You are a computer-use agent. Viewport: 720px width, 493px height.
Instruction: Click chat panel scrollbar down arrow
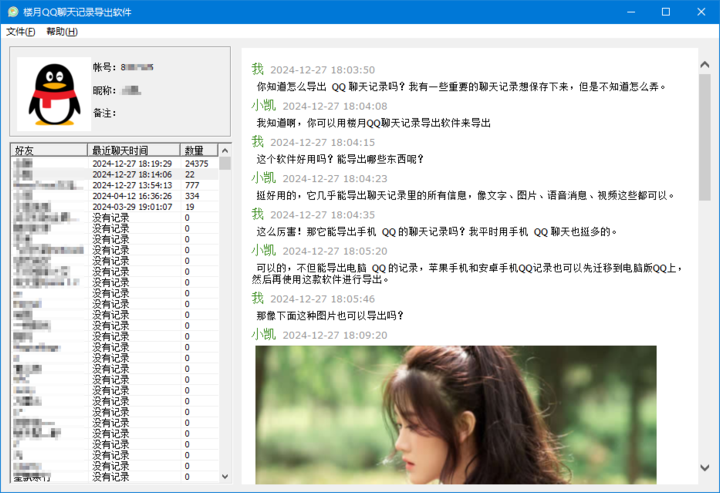click(704, 477)
